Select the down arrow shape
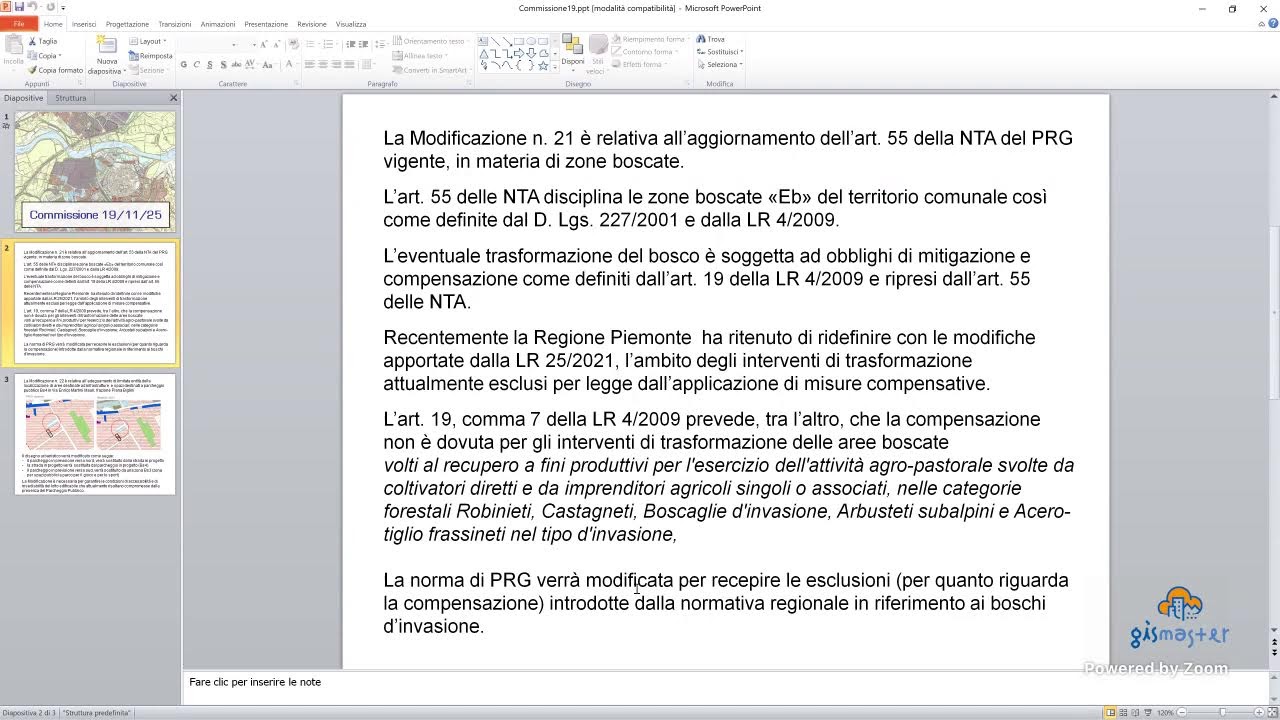1280x720 pixels. click(x=531, y=53)
